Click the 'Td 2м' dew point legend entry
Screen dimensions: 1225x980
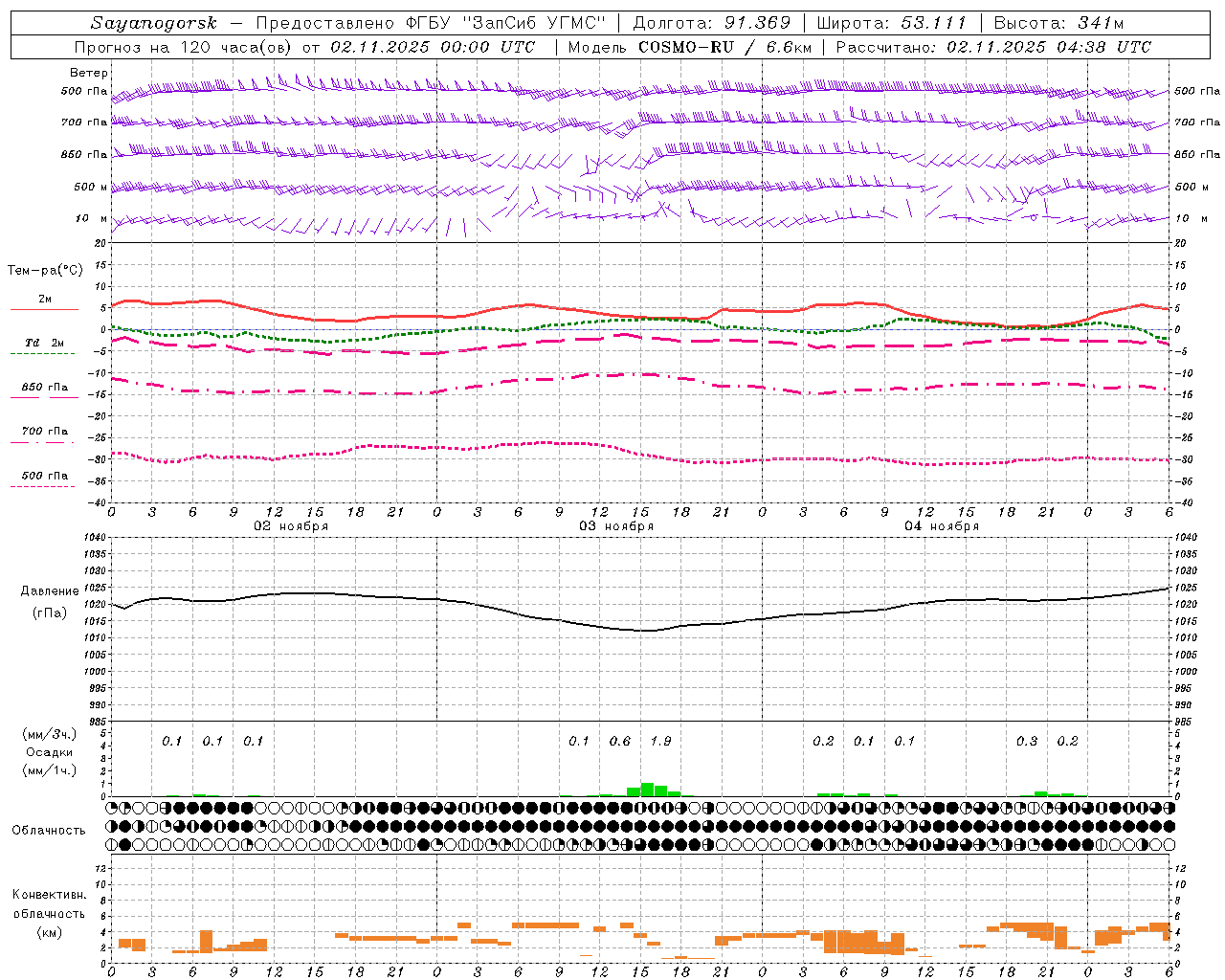(x=44, y=343)
